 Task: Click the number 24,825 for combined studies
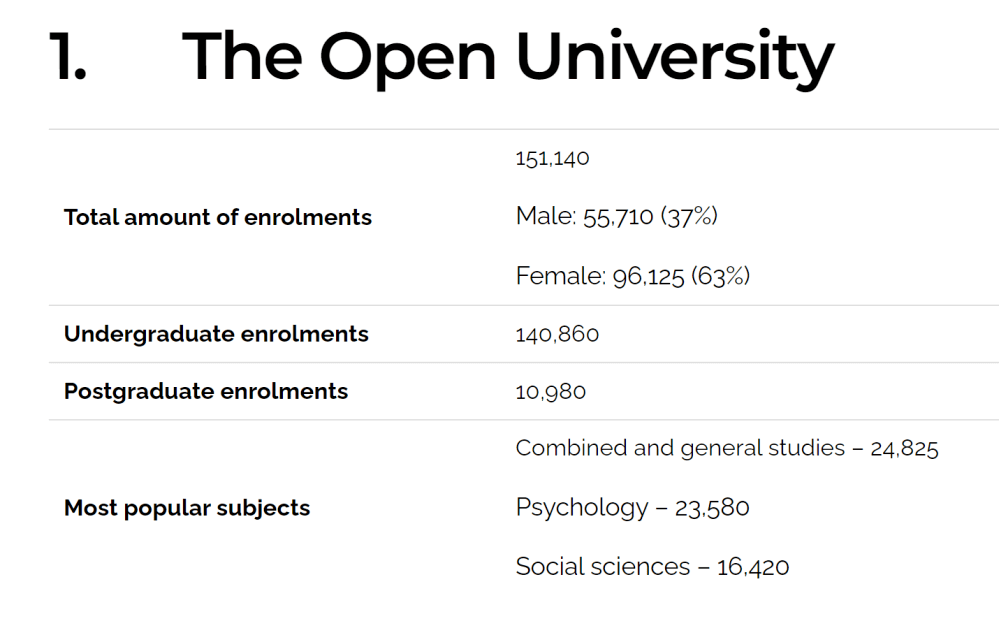click(x=905, y=449)
